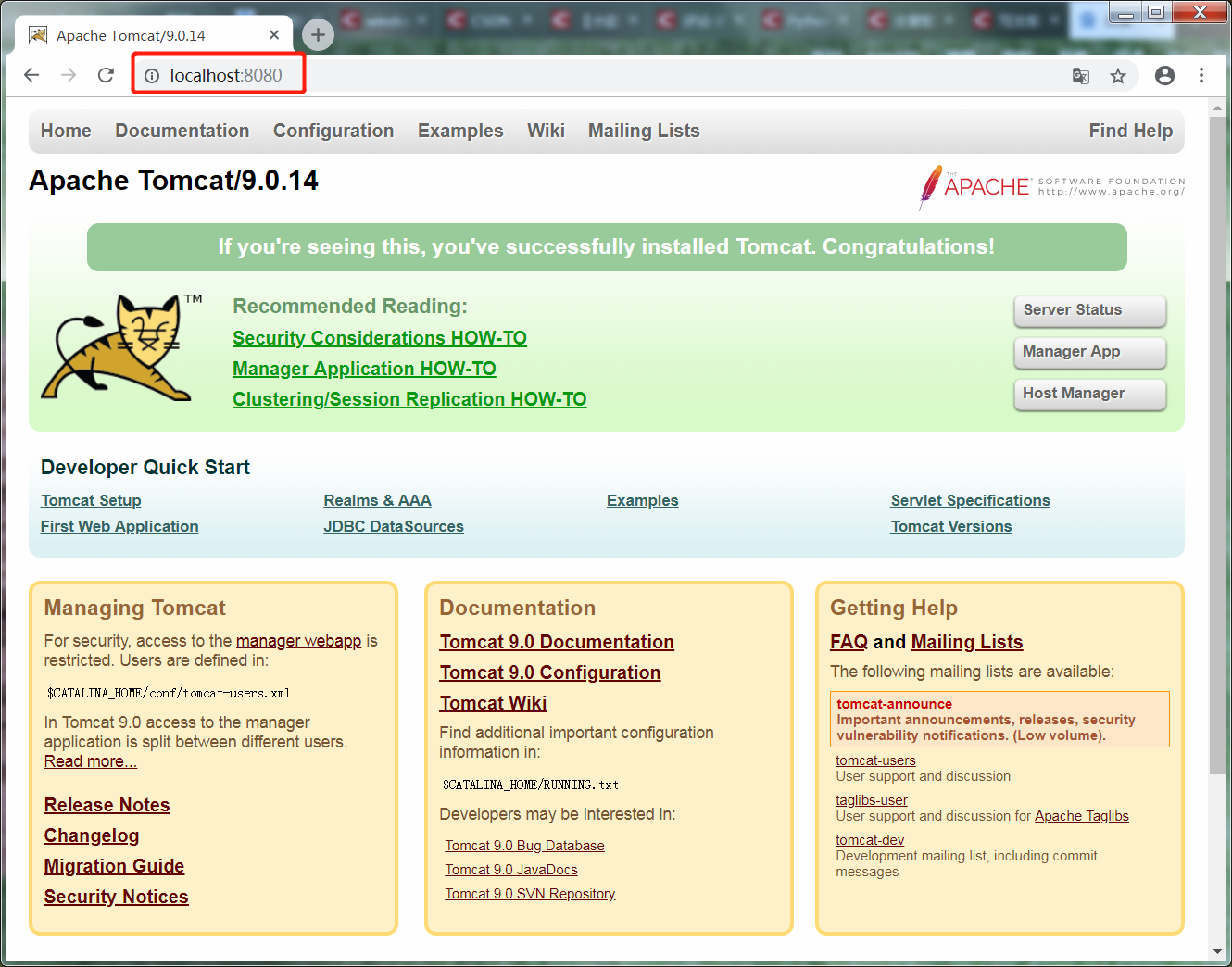Open the Realms & AAA link

(377, 500)
